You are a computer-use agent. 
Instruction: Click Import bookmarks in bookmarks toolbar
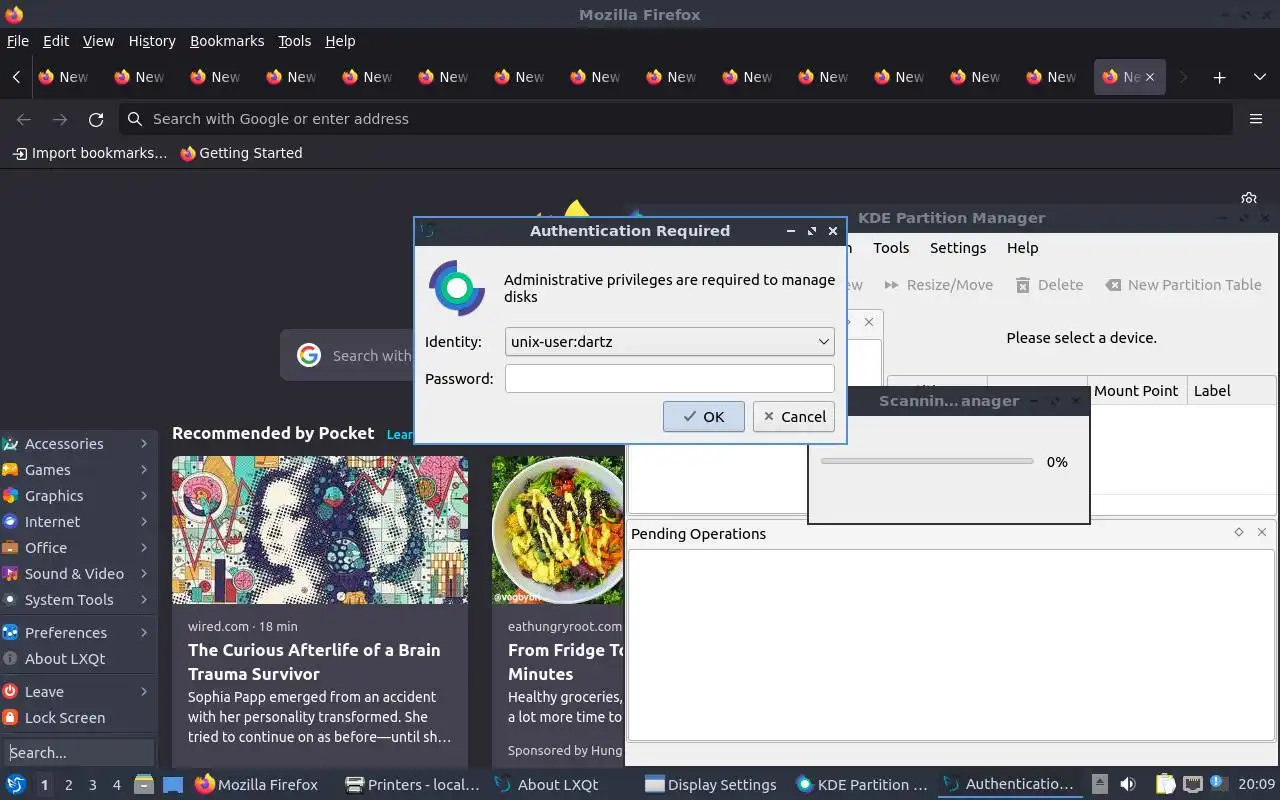tap(90, 153)
